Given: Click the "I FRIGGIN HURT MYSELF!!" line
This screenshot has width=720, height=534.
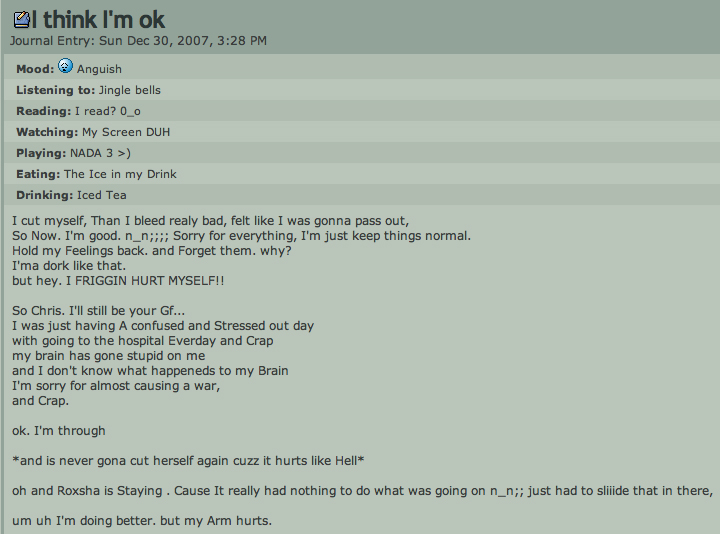Looking at the screenshot, I should coord(118,281).
